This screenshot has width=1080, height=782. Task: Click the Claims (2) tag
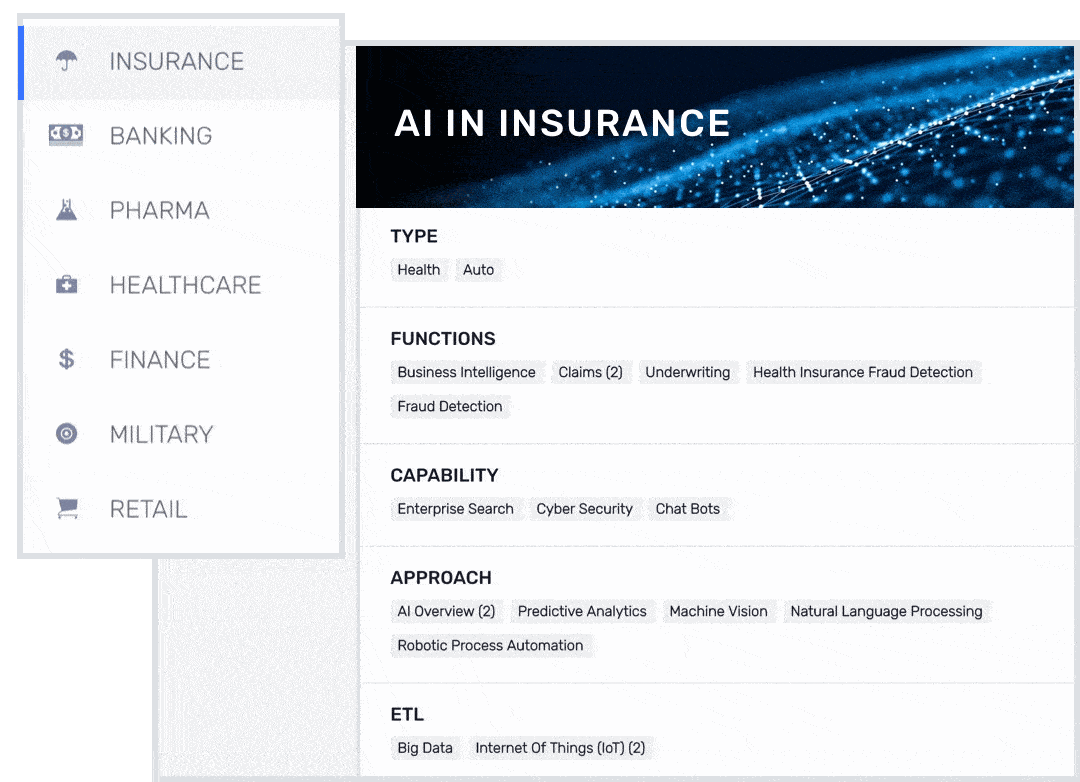click(x=590, y=372)
